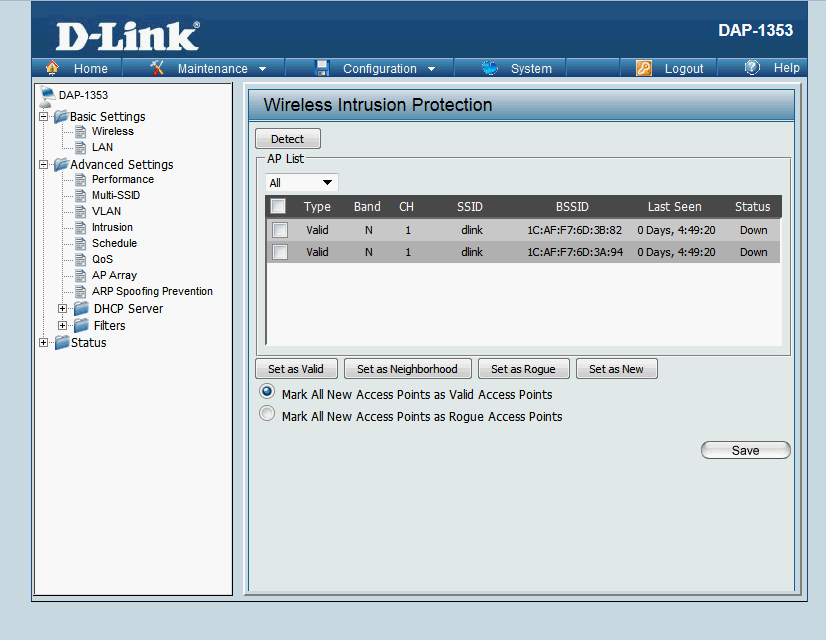This screenshot has width=826, height=640.
Task: Click Set as Rogue button
Action: (x=523, y=369)
